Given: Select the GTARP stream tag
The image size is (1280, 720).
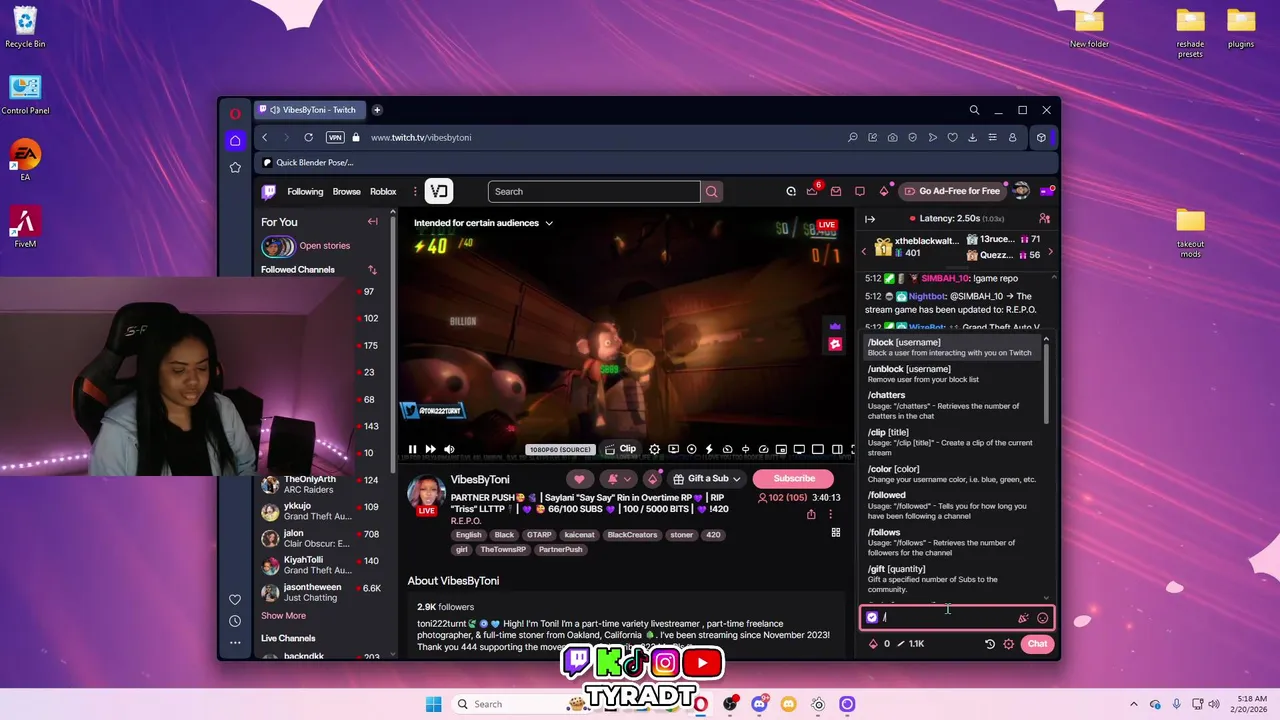Looking at the screenshot, I should click(539, 535).
